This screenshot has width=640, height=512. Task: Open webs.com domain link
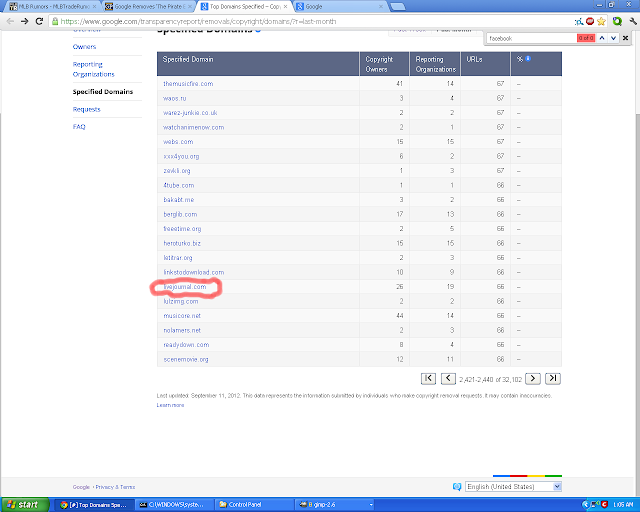coord(178,142)
